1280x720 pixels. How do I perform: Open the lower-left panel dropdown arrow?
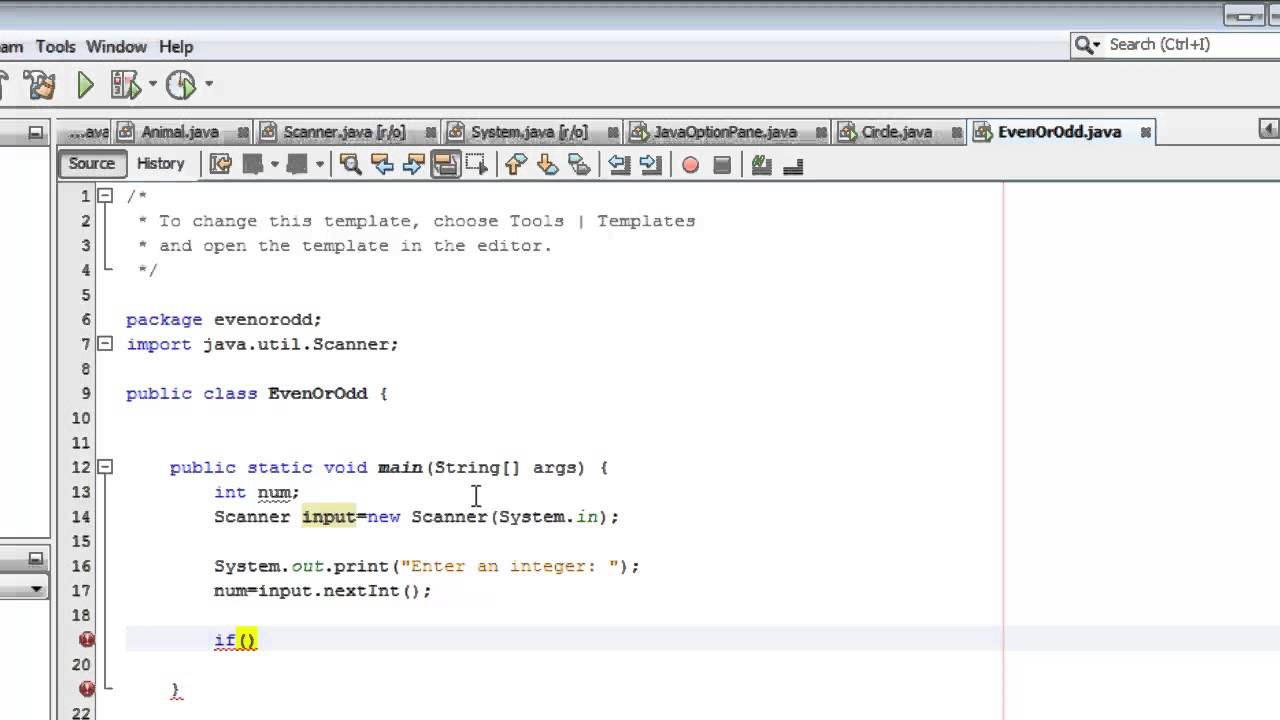pos(36,589)
